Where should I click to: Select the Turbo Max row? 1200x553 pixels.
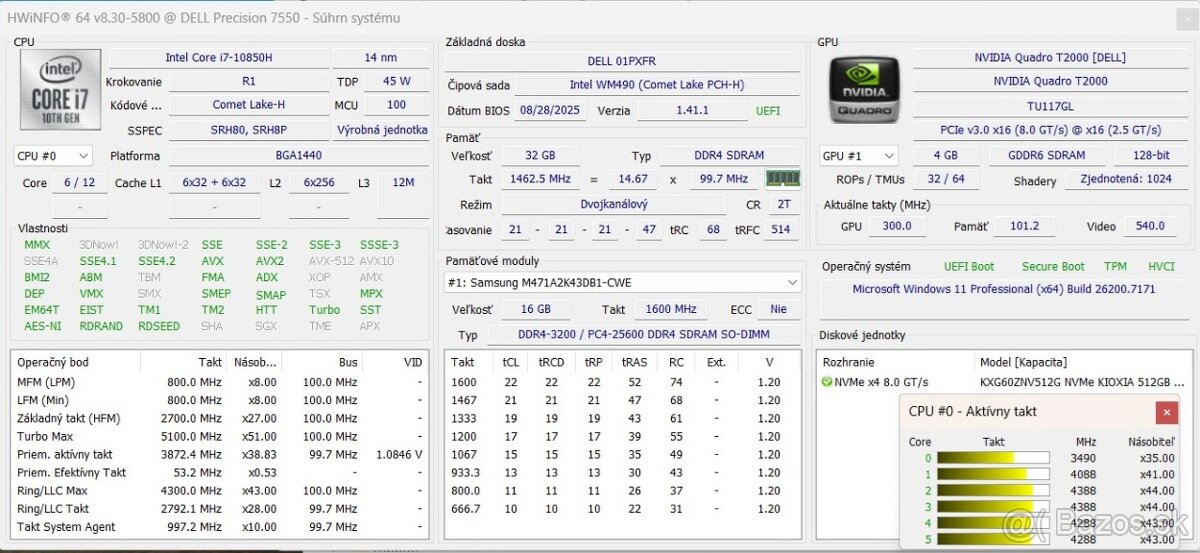coord(220,436)
